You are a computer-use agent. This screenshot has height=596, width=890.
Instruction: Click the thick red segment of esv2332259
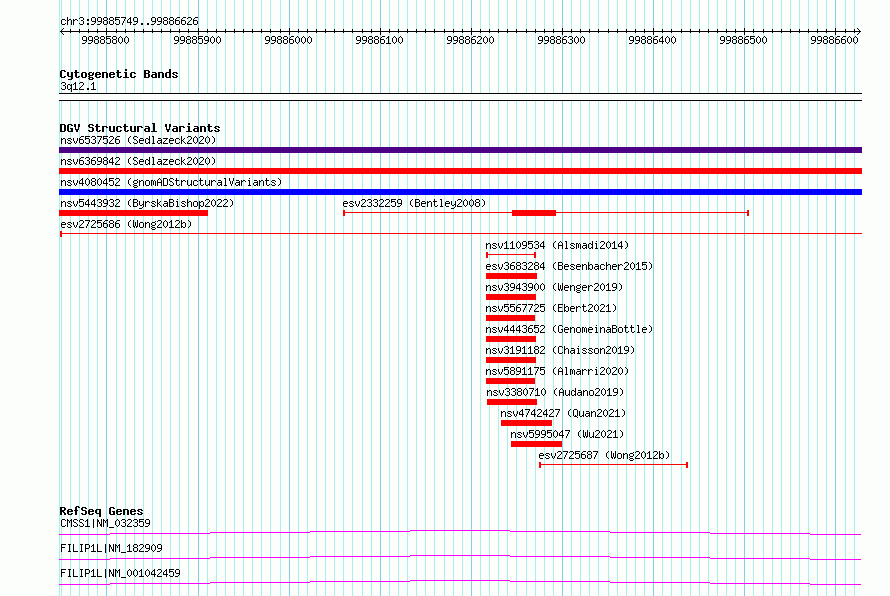534,213
